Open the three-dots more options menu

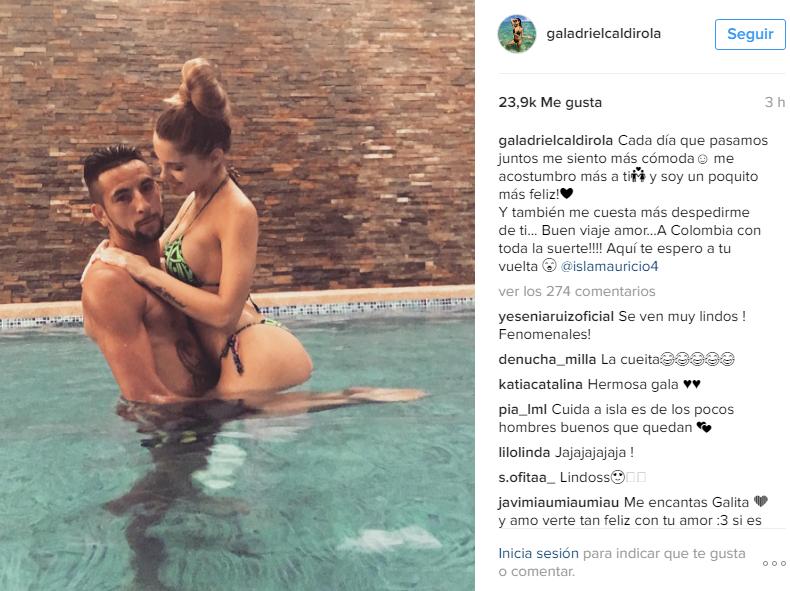point(774,563)
